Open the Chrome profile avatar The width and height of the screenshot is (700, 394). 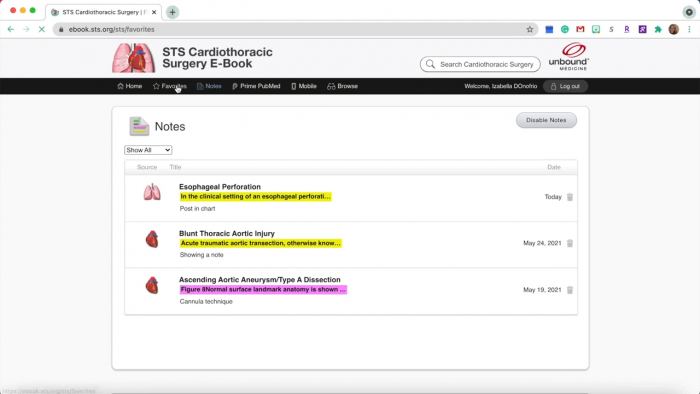674,29
